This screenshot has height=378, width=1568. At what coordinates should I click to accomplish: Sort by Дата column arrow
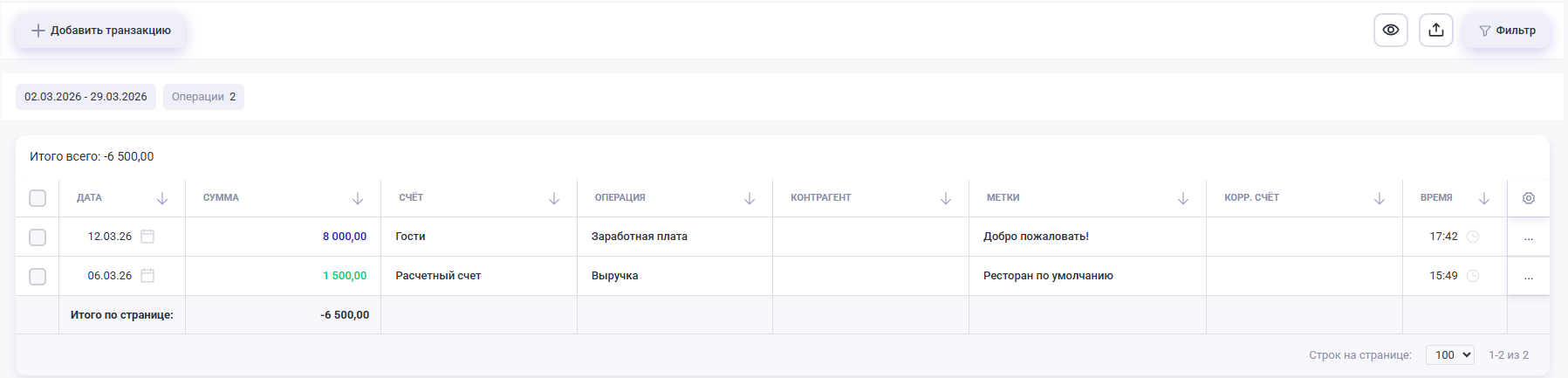[x=162, y=199]
